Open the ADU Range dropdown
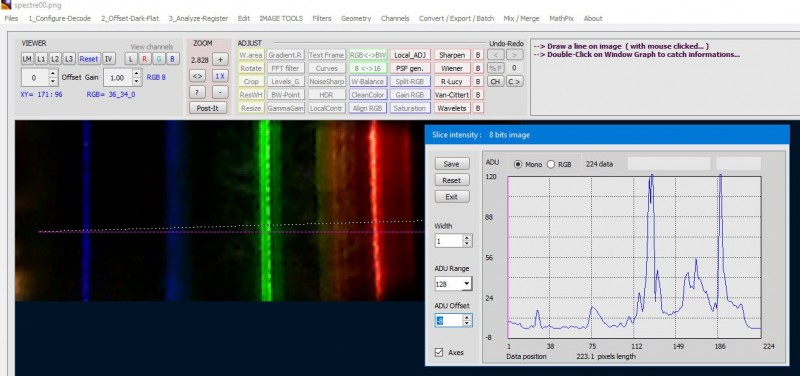This screenshot has height=376, width=800. point(467,284)
